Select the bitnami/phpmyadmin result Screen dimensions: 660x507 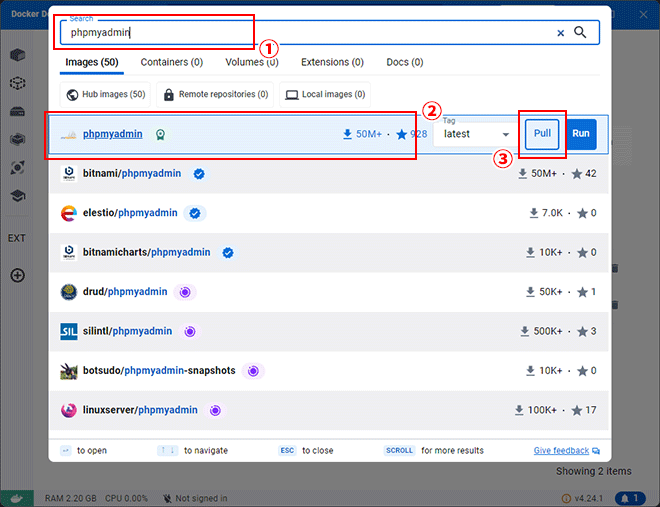(329, 174)
